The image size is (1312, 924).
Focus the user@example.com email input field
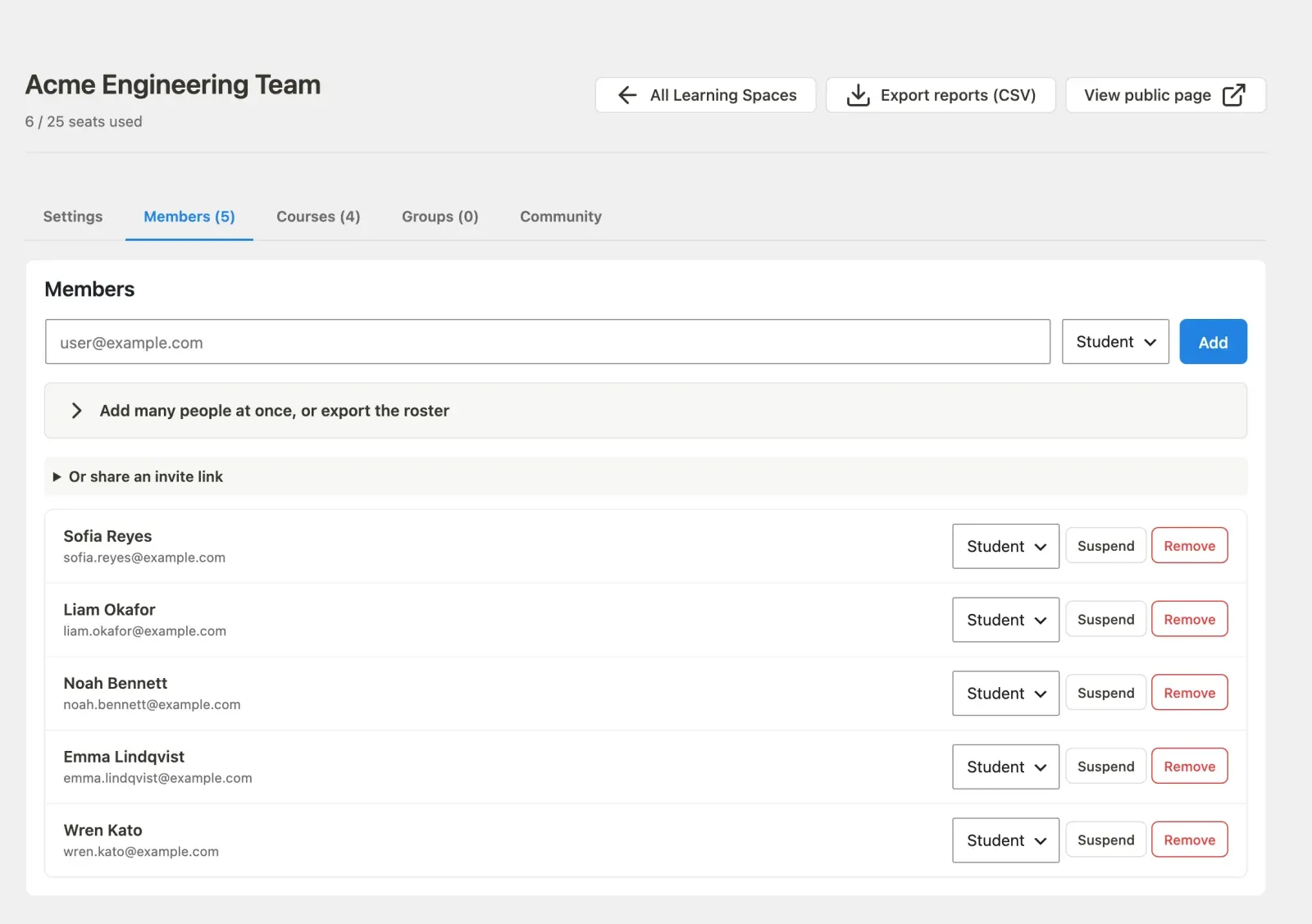[548, 342]
